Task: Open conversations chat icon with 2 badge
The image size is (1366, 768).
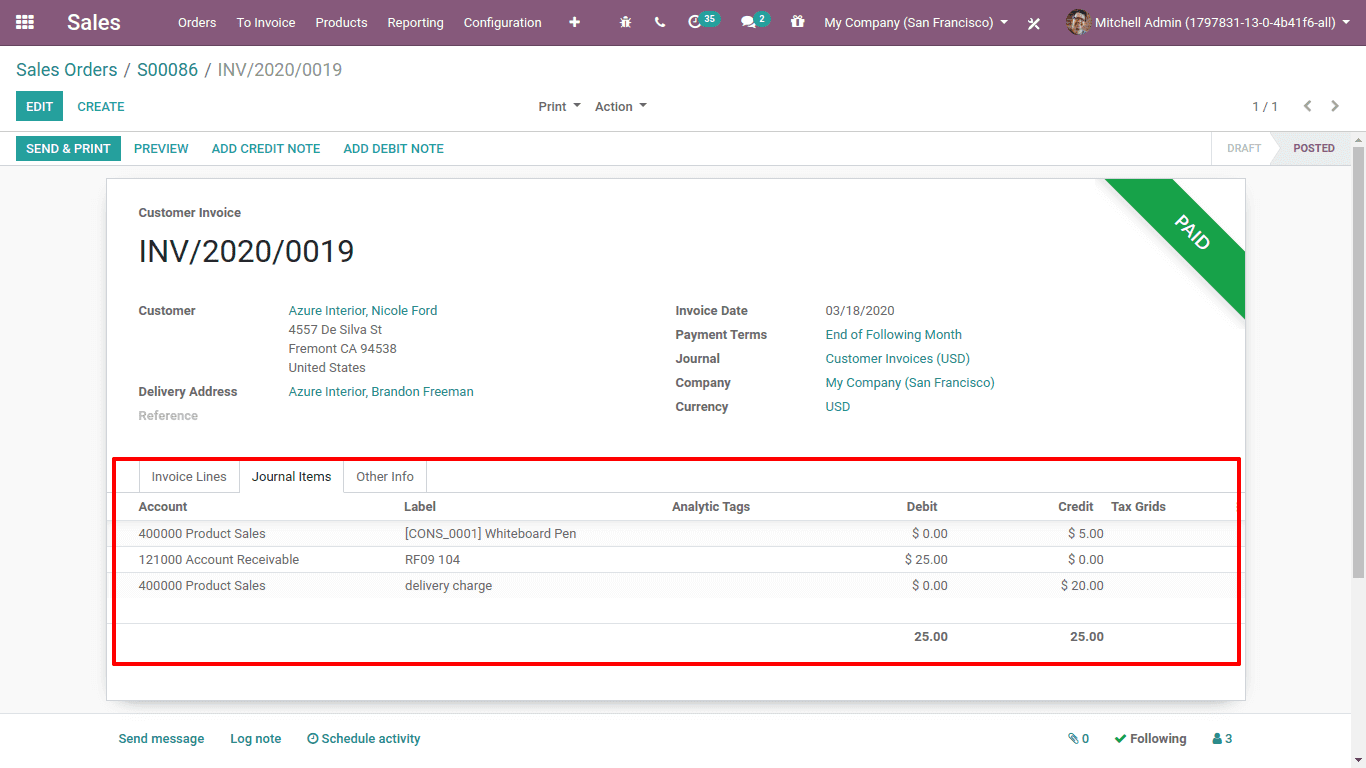Action: [x=755, y=21]
